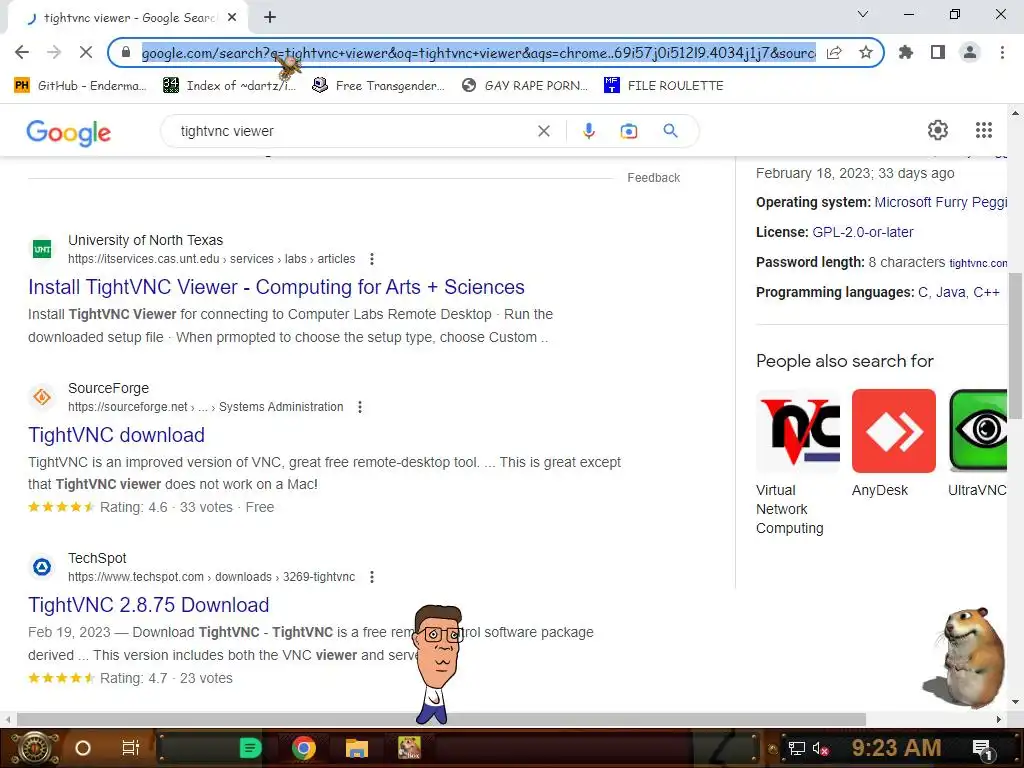
Task: Open Chrome three-dot menu
Action: tap(1002, 52)
